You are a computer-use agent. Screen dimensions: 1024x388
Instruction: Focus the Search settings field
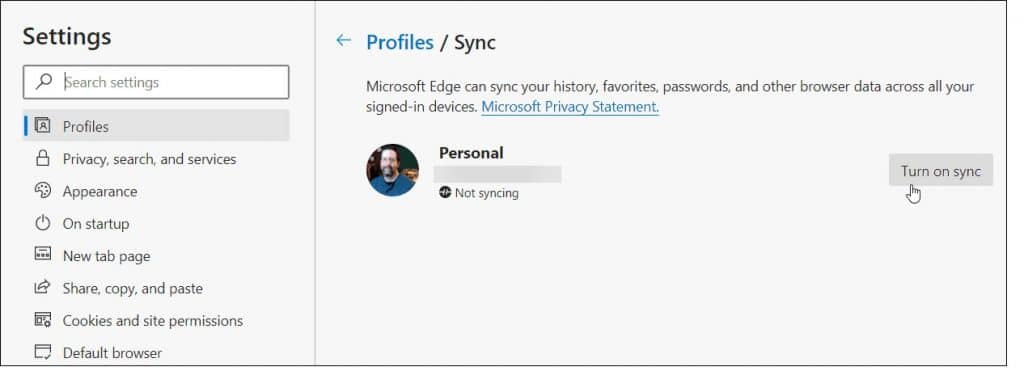tap(156, 82)
